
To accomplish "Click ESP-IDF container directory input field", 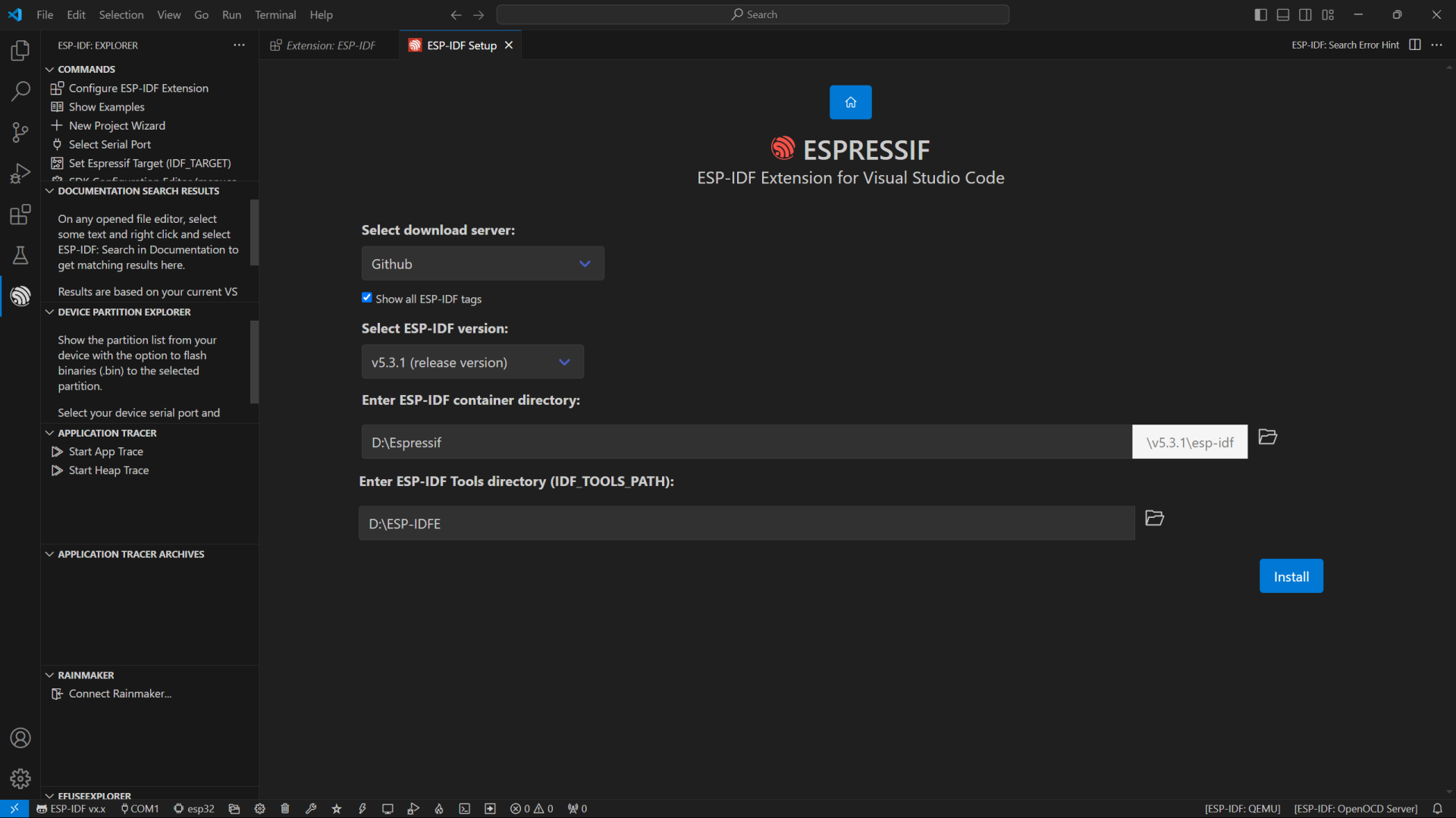I will (746, 442).
